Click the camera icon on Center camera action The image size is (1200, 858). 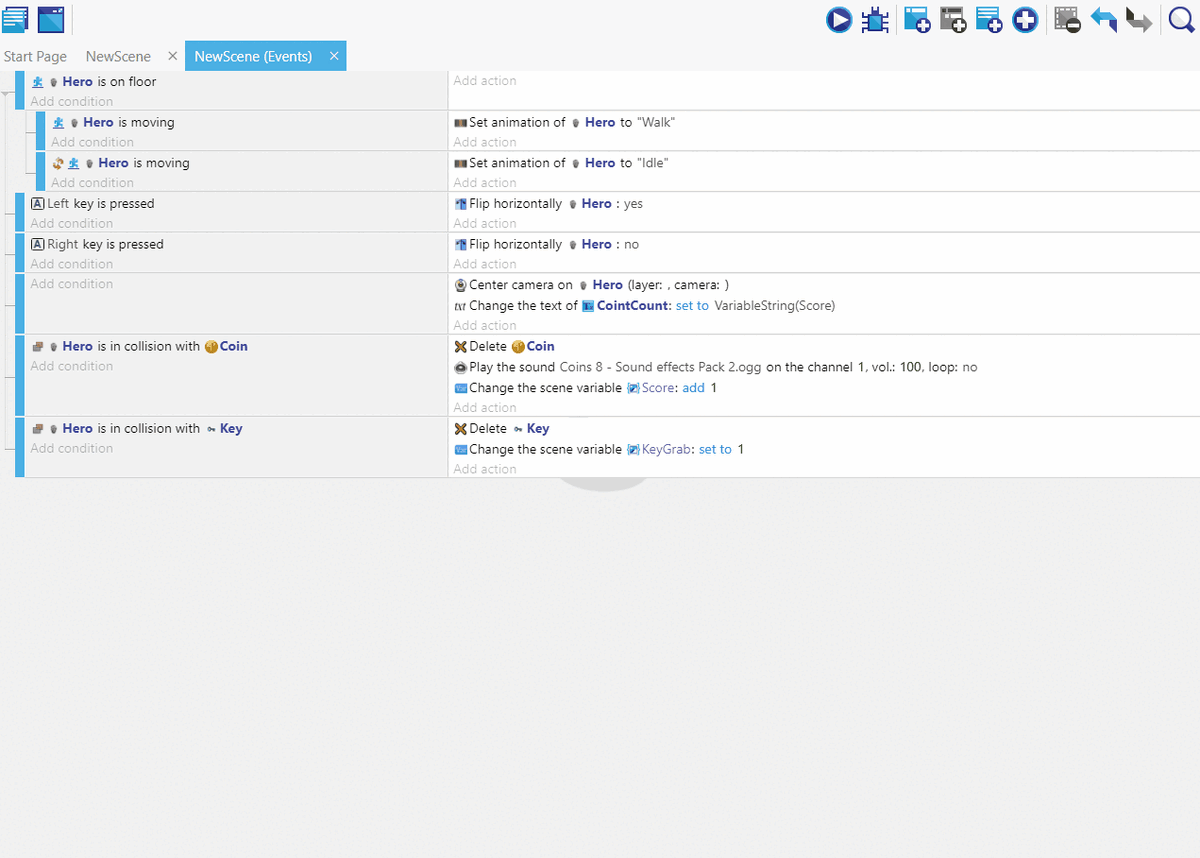460,285
